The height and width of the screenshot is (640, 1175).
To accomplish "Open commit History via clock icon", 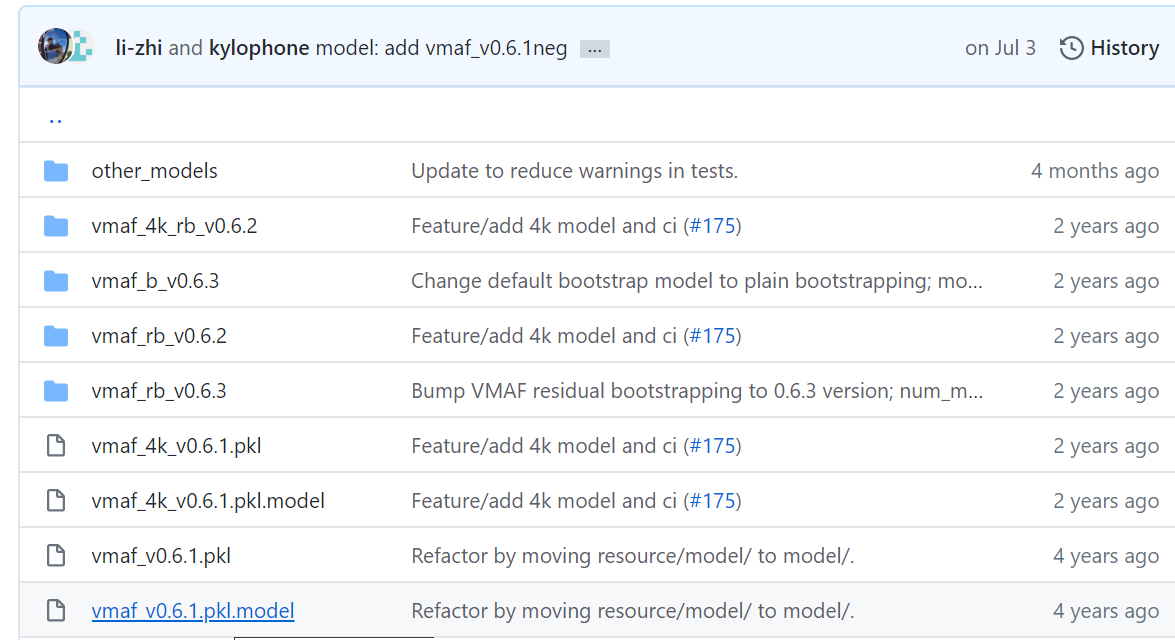I will pos(1071,48).
